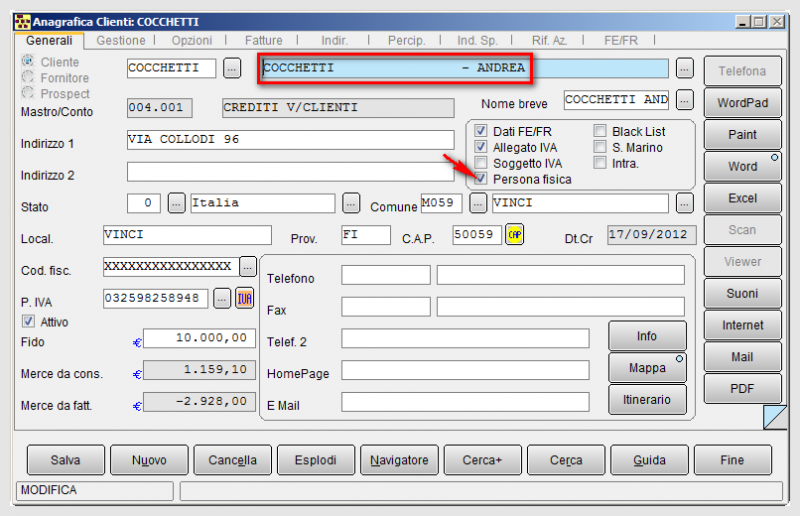
Task: Toggle the Attivo checkbox
Action: (x=28, y=322)
